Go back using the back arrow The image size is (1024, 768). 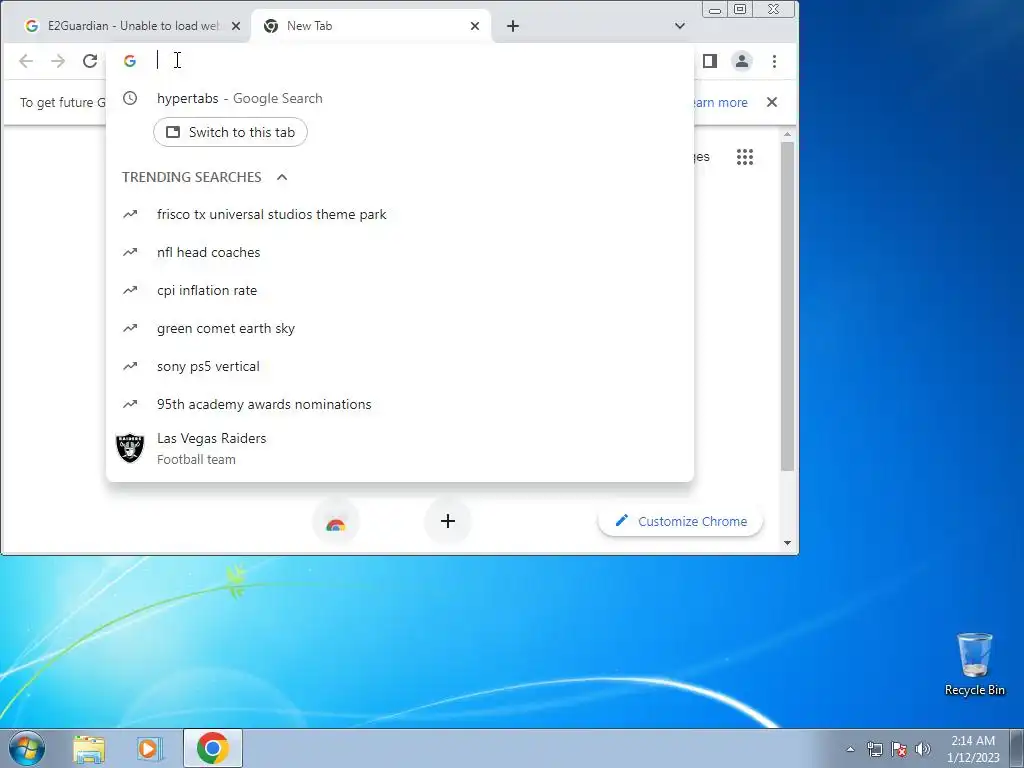coord(26,61)
